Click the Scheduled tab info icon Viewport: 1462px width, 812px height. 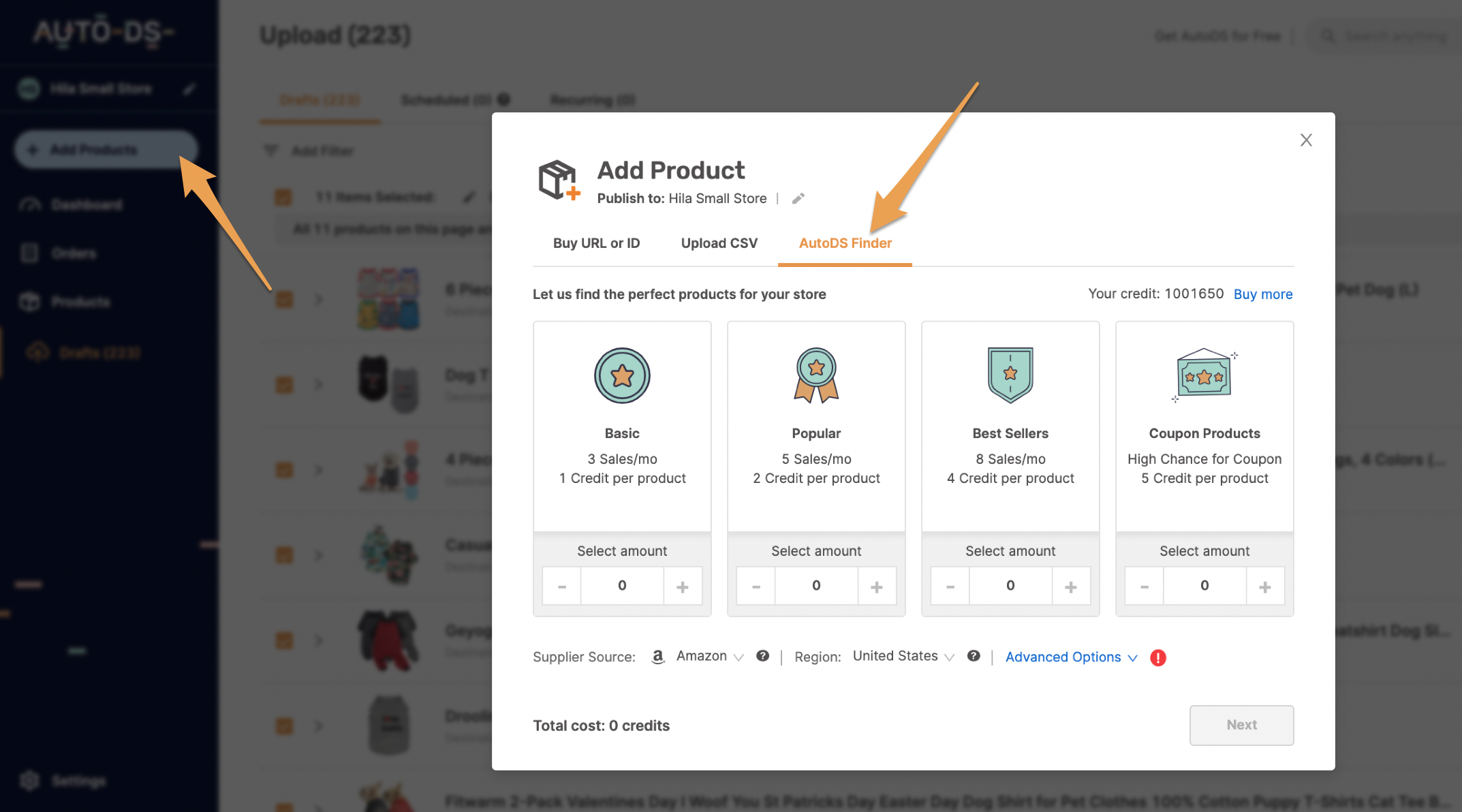pyautogui.click(x=503, y=99)
